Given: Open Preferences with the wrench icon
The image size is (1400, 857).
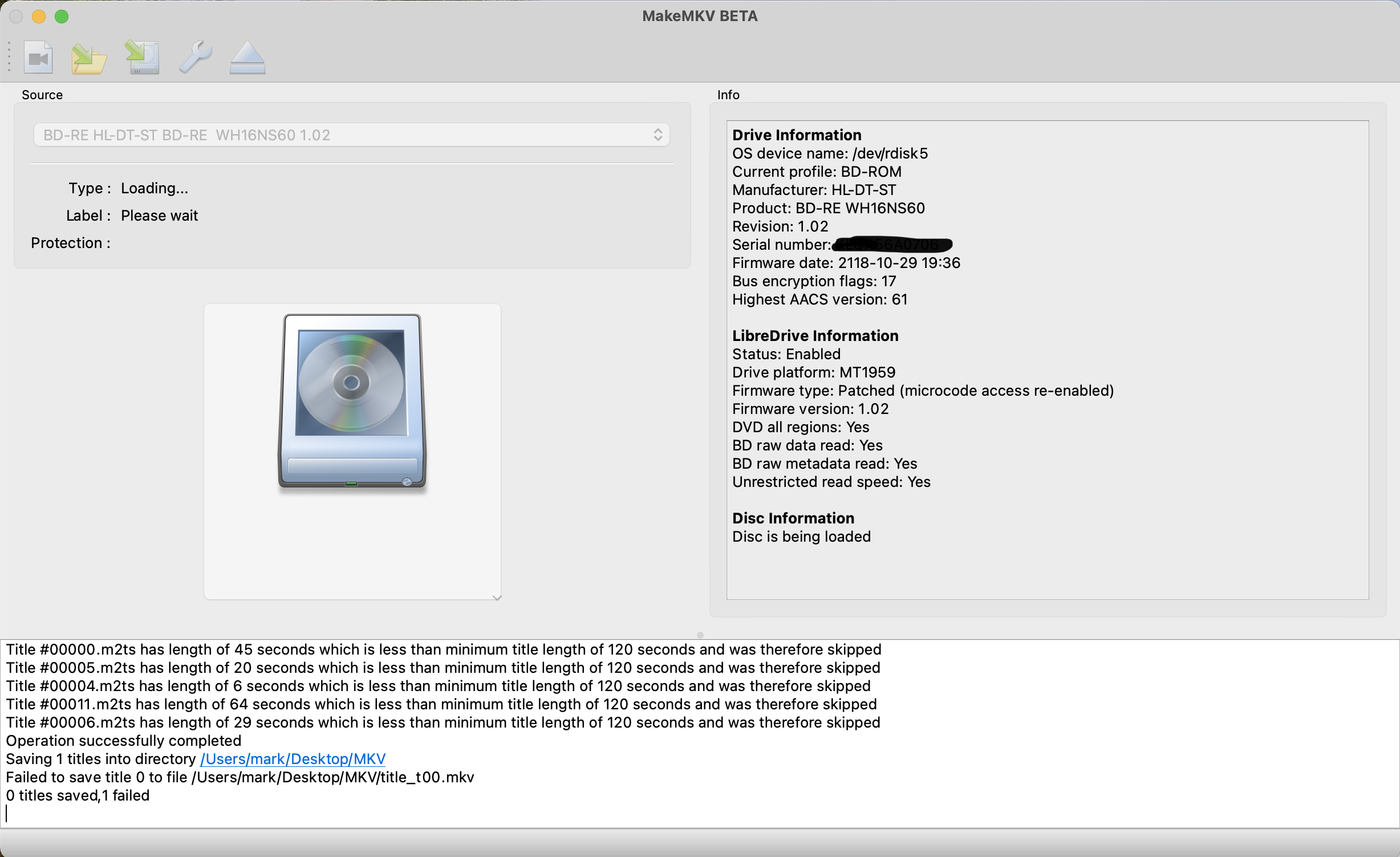Looking at the screenshot, I should click(195, 57).
